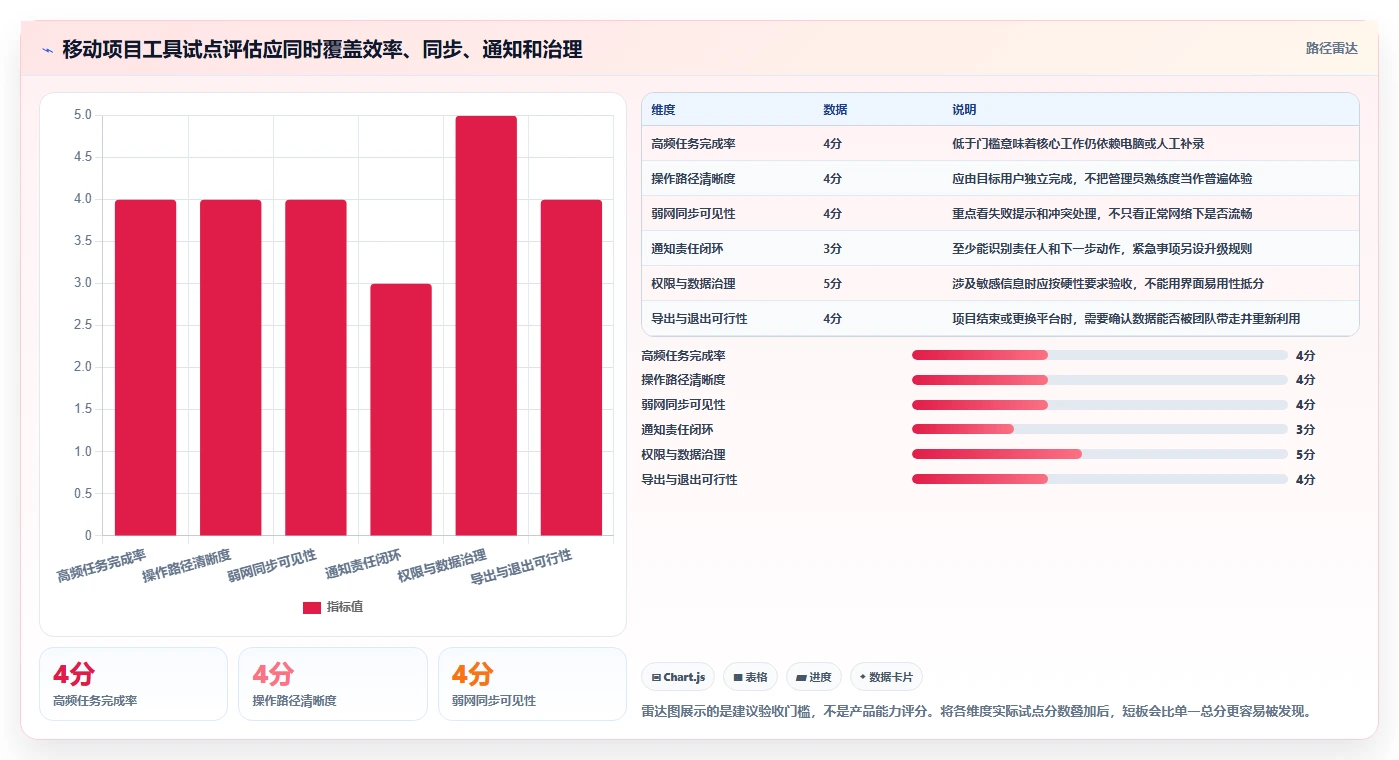1399x760 pixels.
Task: Click the blue wave icon before the title
Action: [48, 50]
